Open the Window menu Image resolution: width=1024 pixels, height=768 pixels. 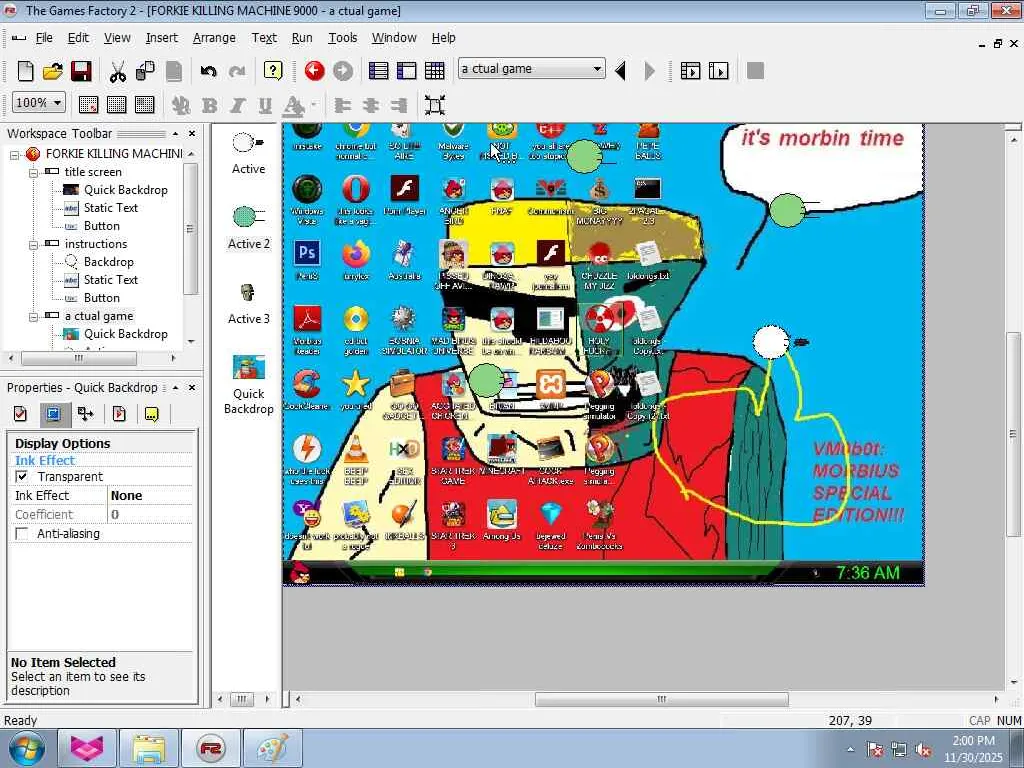tap(394, 38)
